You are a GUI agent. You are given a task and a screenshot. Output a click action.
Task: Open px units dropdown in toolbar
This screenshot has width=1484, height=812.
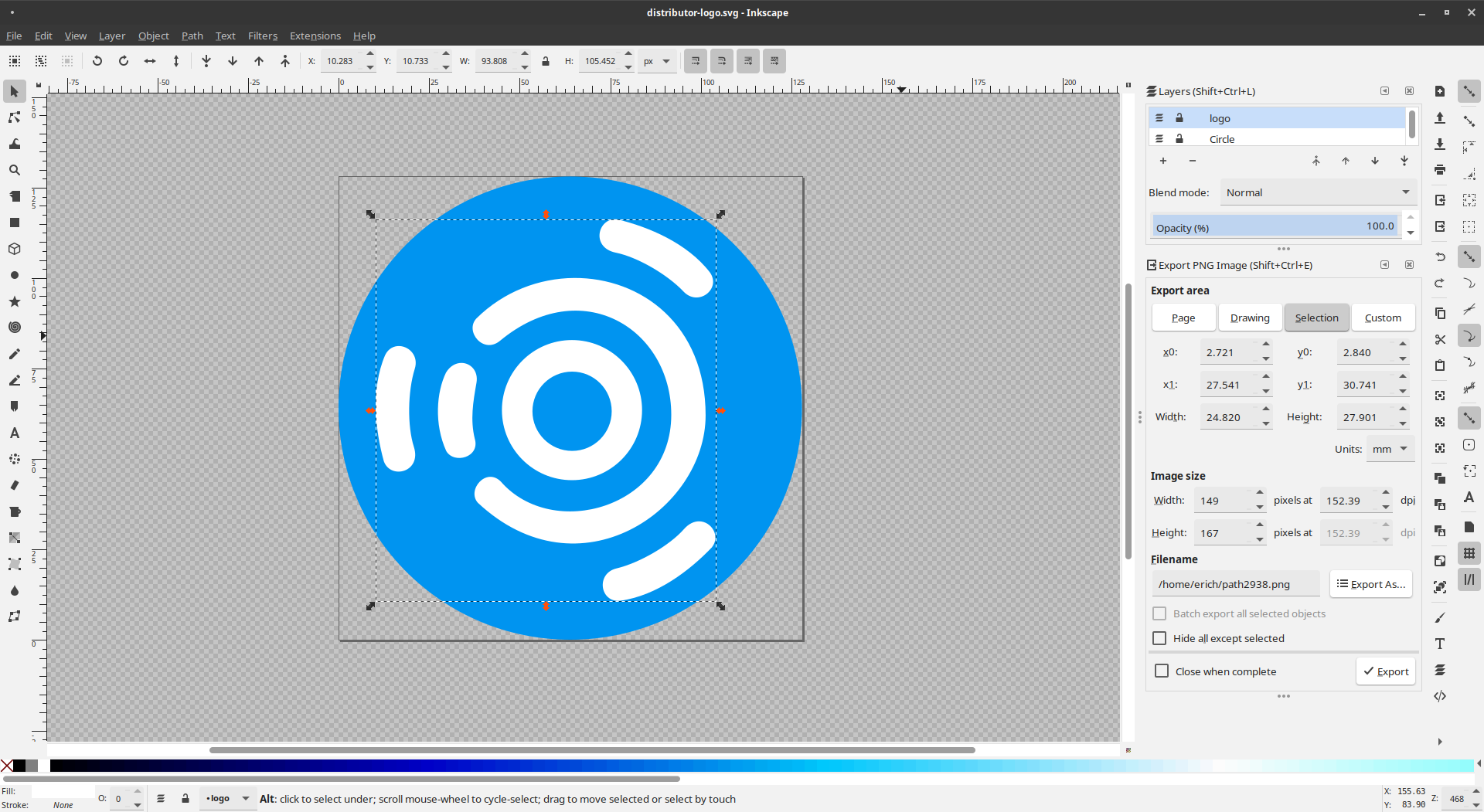pyautogui.click(x=657, y=61)
